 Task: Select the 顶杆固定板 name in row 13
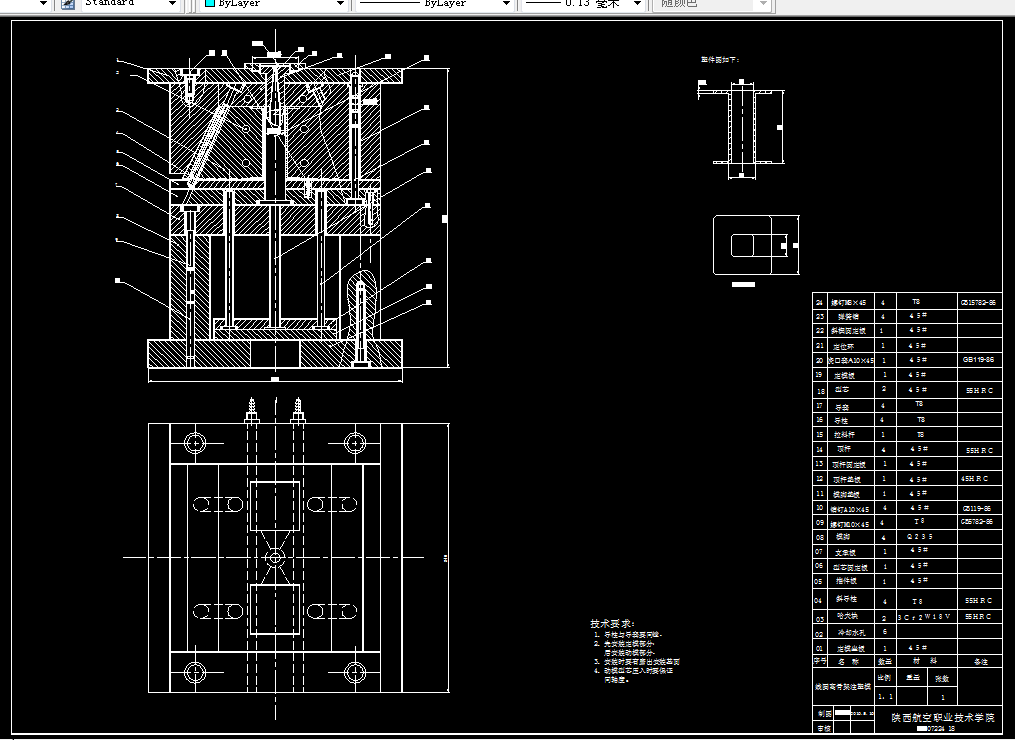point(849,464)
